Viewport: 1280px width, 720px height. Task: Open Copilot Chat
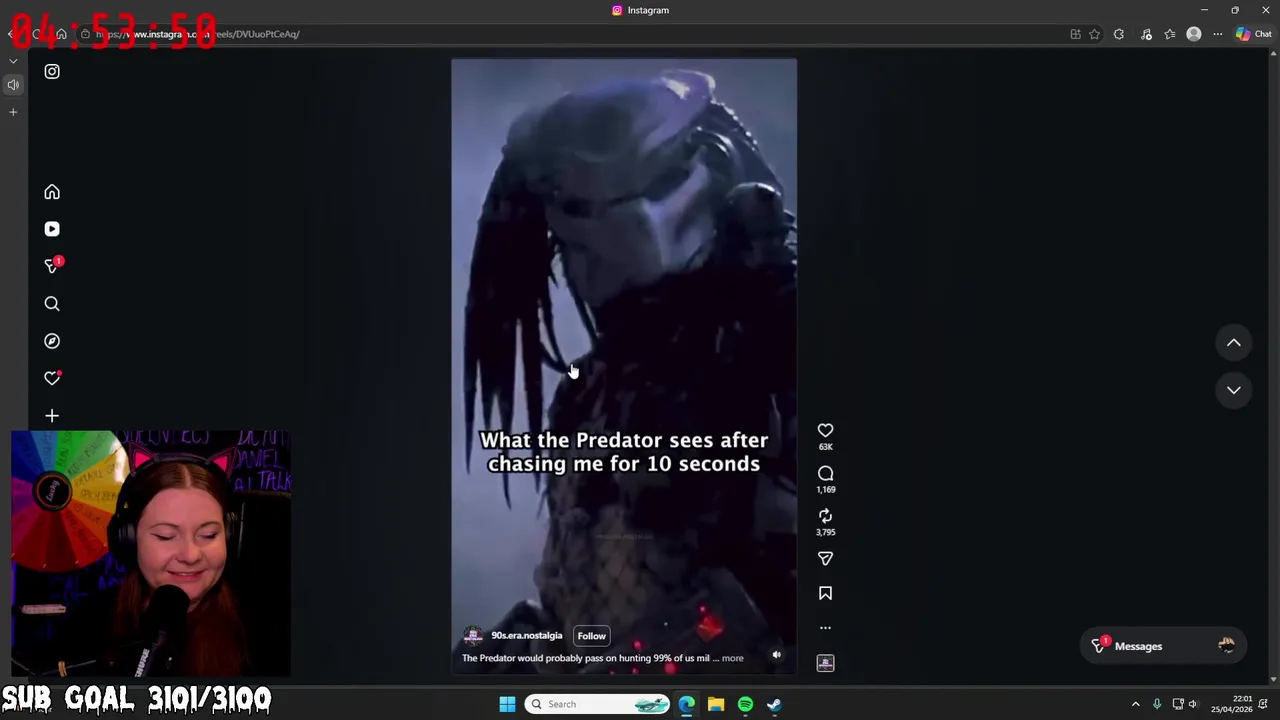click(x=1254, y=34)
